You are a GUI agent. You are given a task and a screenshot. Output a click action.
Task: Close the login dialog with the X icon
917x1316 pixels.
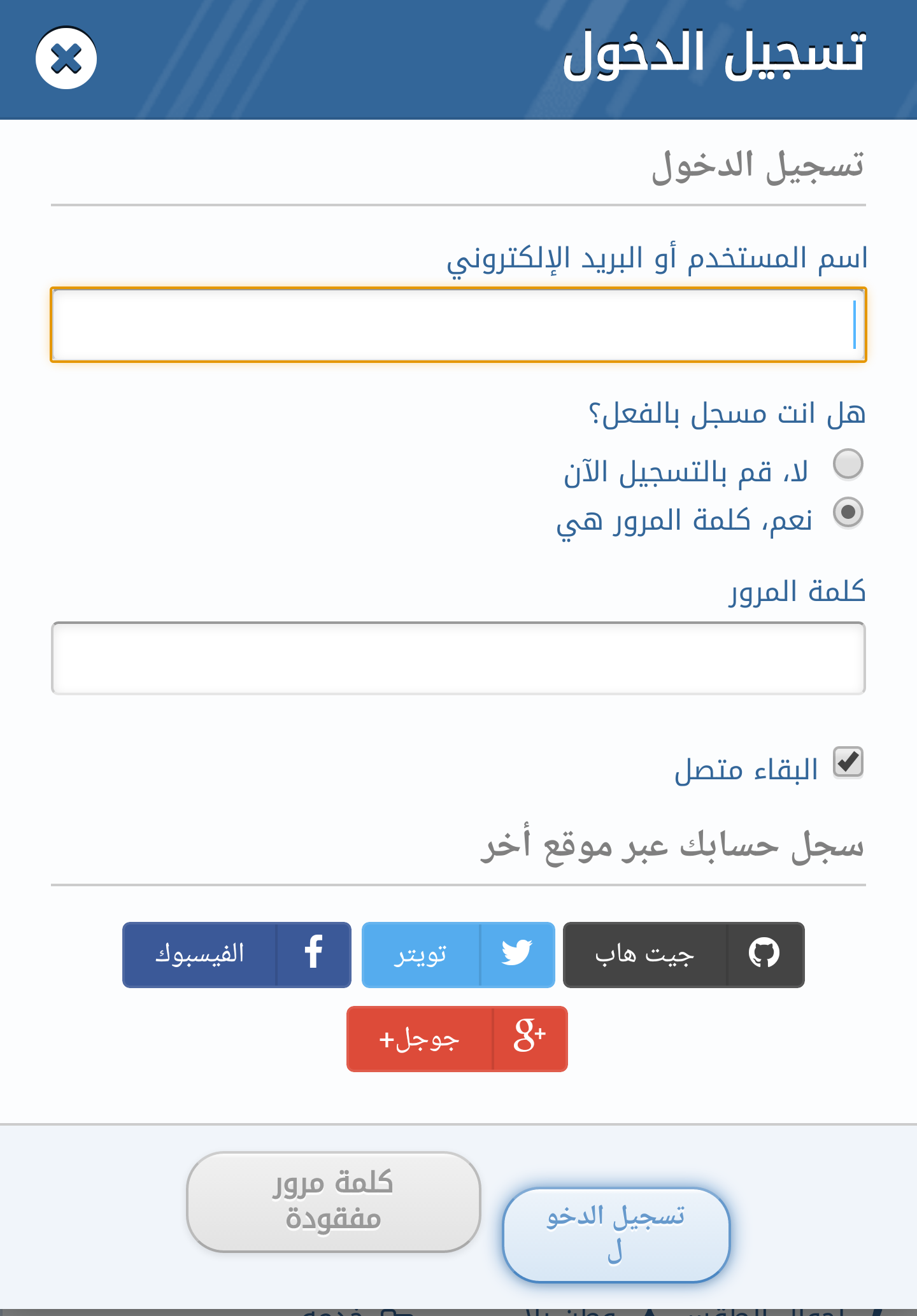pyautogui.click(x=66, y=59)
